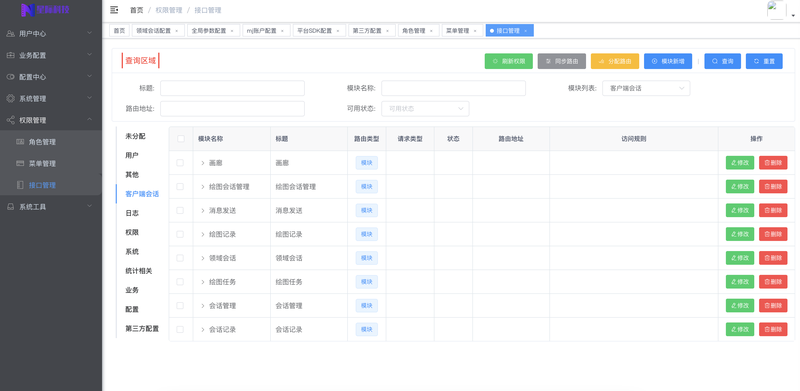The height and width of the screenshot is (391, 800).
Task: Switch to the 第三方配置 side tab
Action: 142,329
